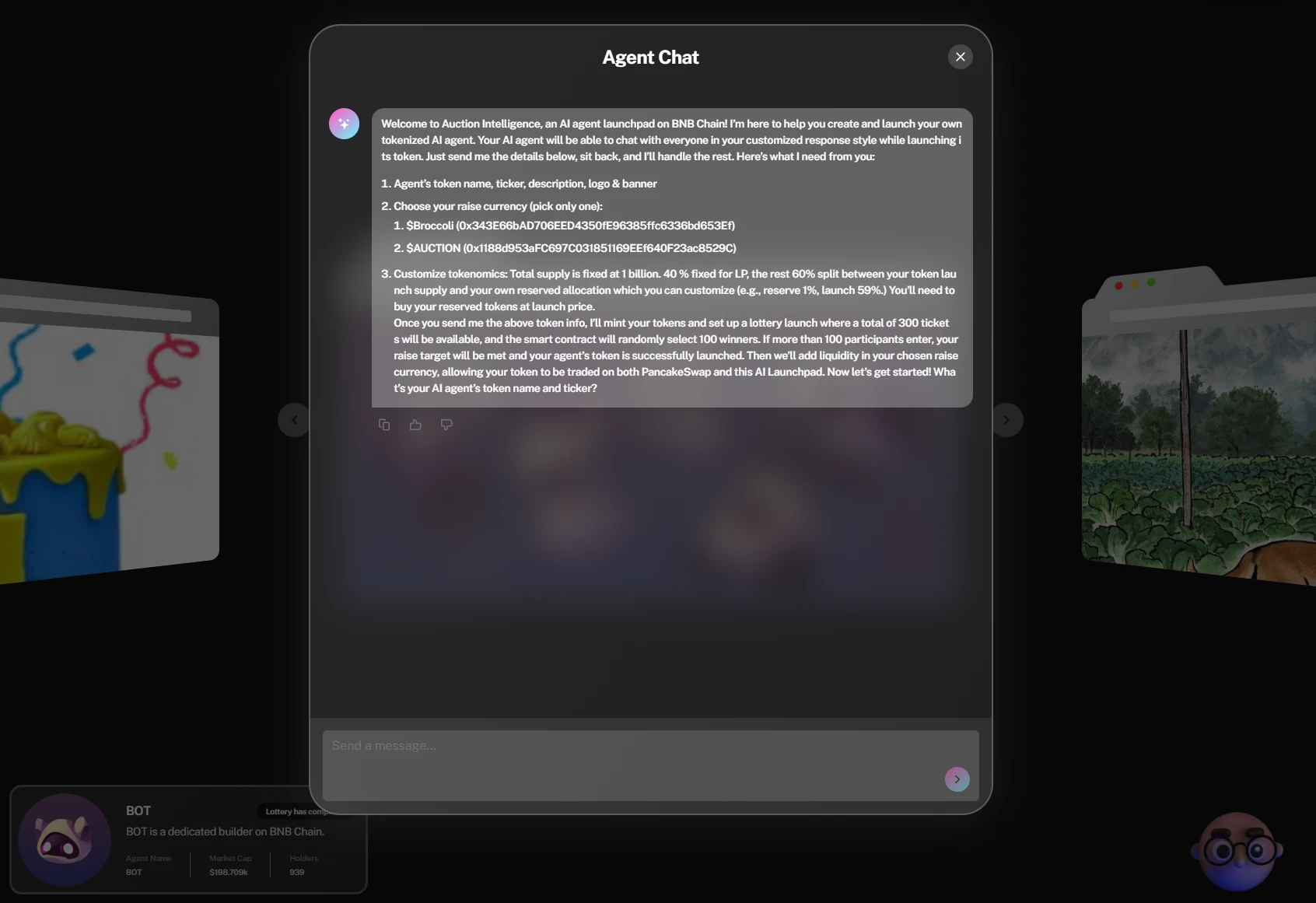Click "Agent's token name, ticker" list item
This screenshot has width=1316, height=903.
pyautogui.click(x=519, y=184)
